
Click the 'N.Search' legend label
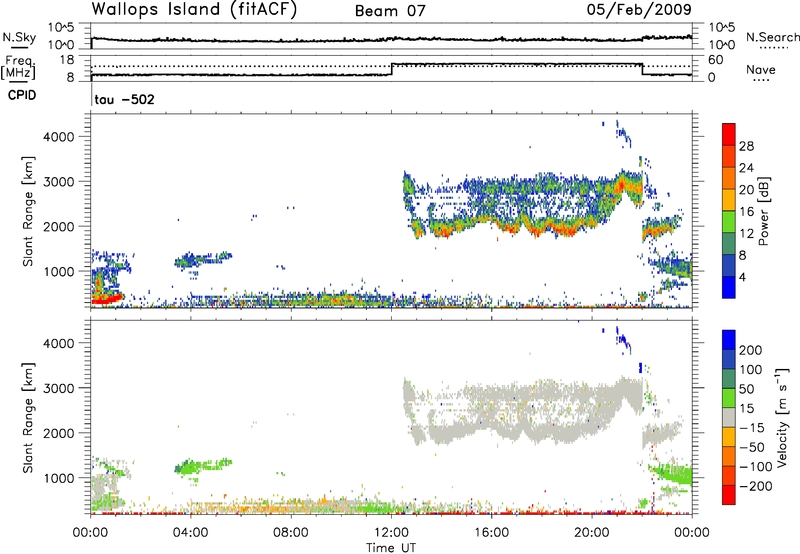pyautogui.click(x=772, y=37)
